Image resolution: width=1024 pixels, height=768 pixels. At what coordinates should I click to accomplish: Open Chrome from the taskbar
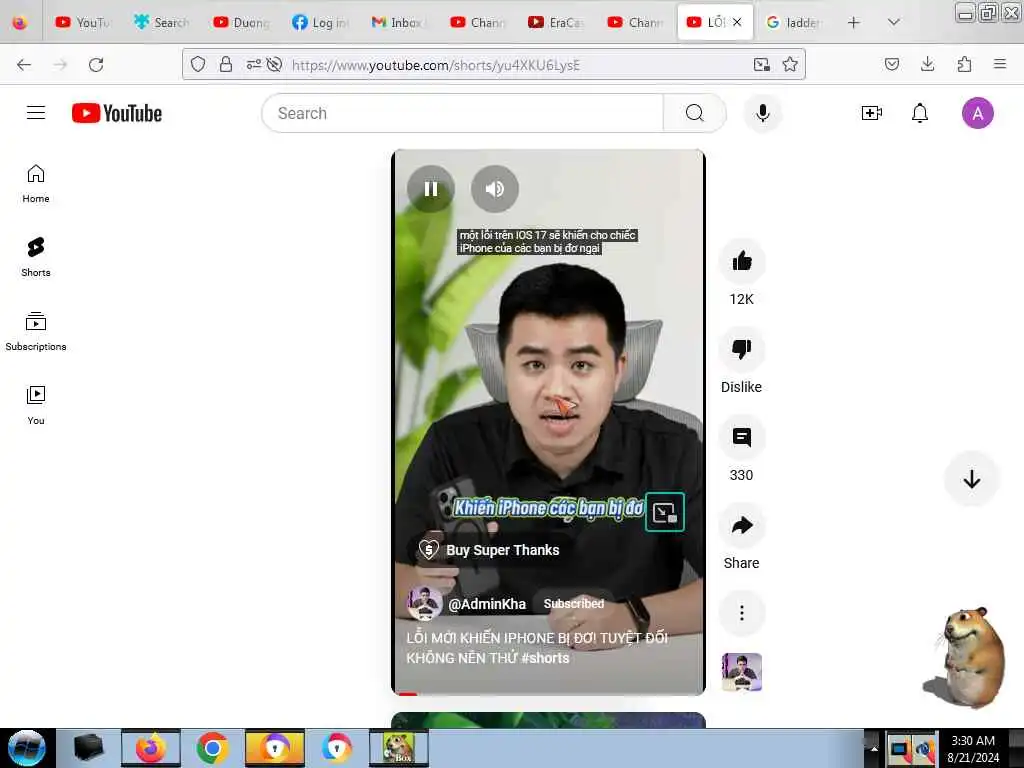tap(212, 748)
